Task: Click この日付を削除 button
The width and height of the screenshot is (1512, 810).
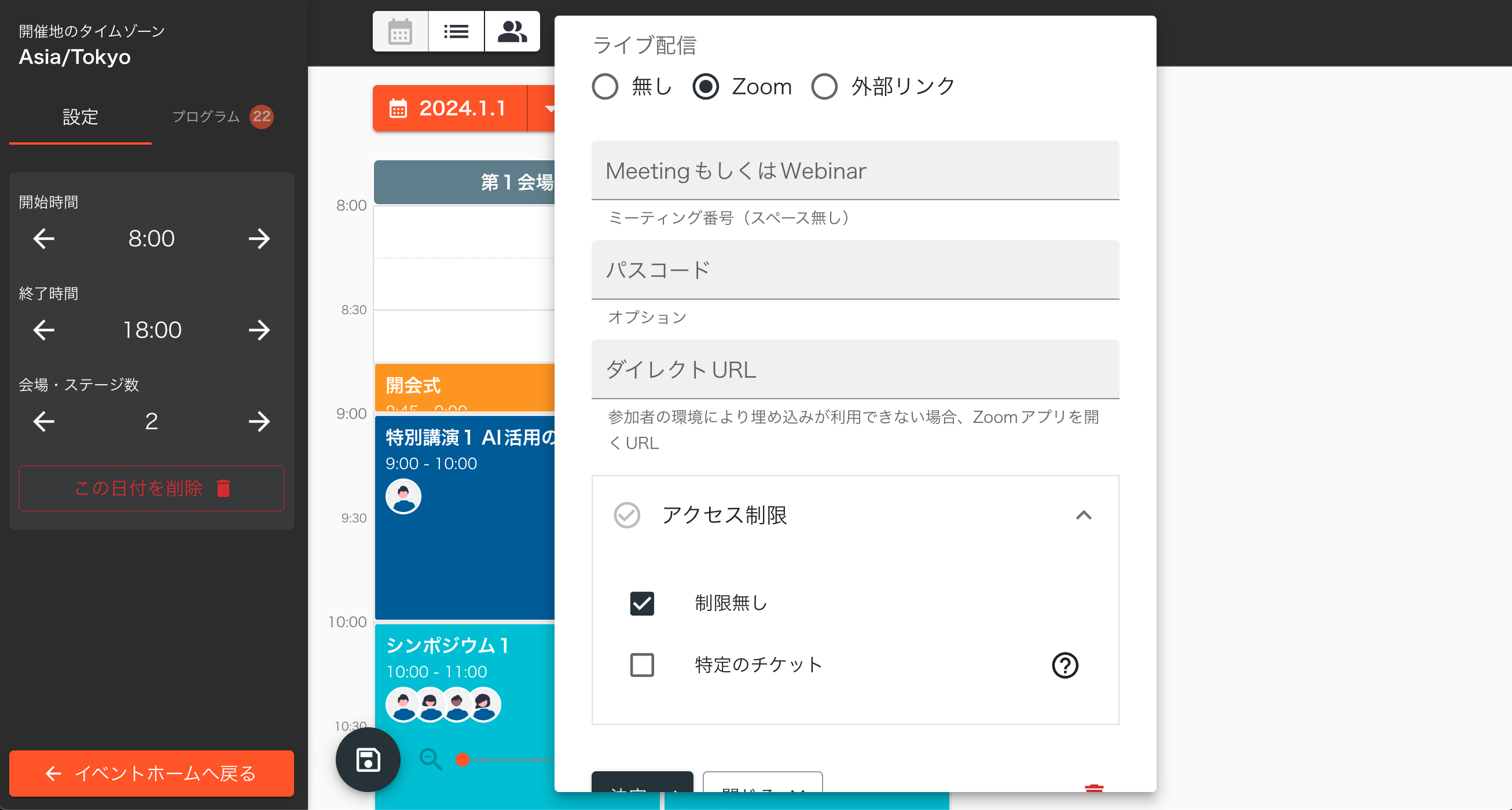Action: coord(152,488)
